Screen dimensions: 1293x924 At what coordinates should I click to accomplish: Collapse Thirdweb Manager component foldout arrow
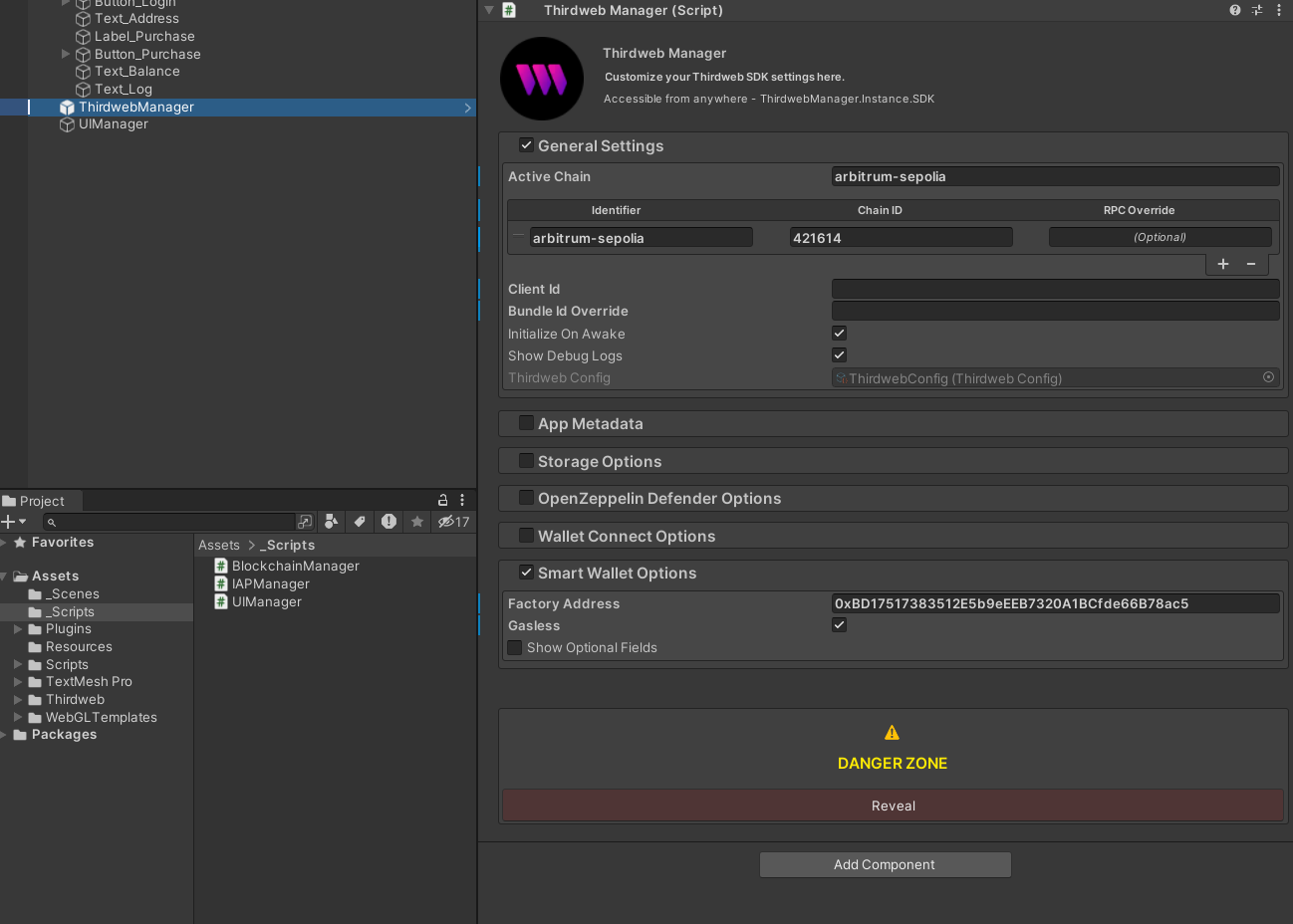(489, 10)
